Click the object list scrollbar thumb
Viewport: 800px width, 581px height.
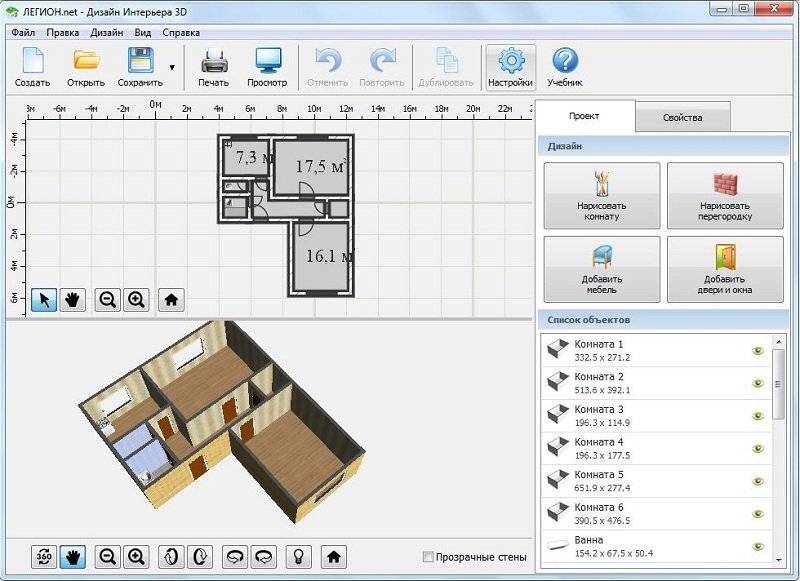[779, 384]
